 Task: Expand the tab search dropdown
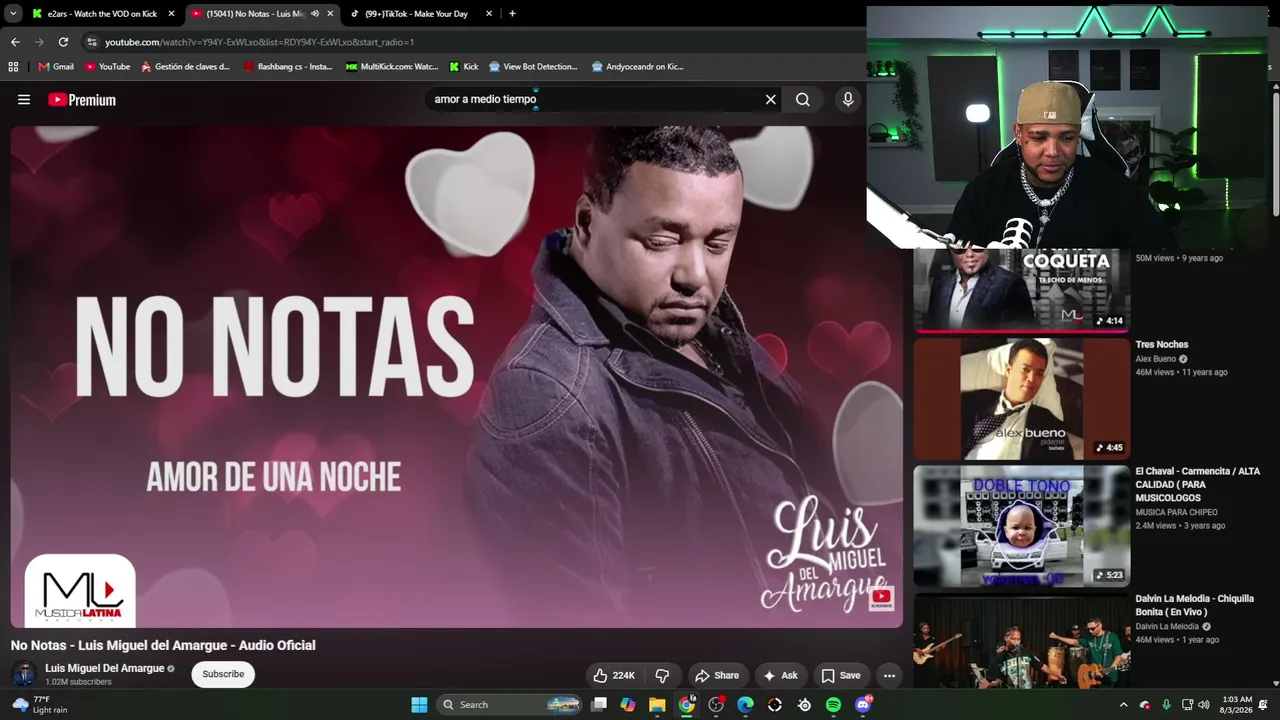pyautogui.click(x=13, y=14)
